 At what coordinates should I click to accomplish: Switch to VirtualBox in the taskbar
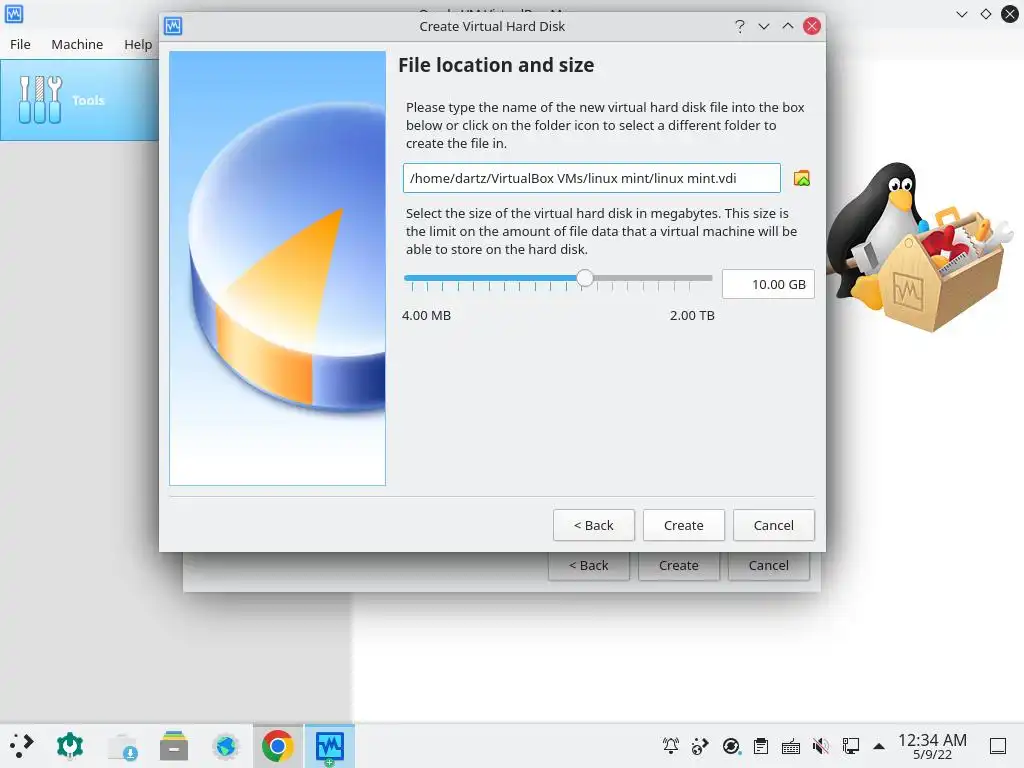[x=330, y=746]
